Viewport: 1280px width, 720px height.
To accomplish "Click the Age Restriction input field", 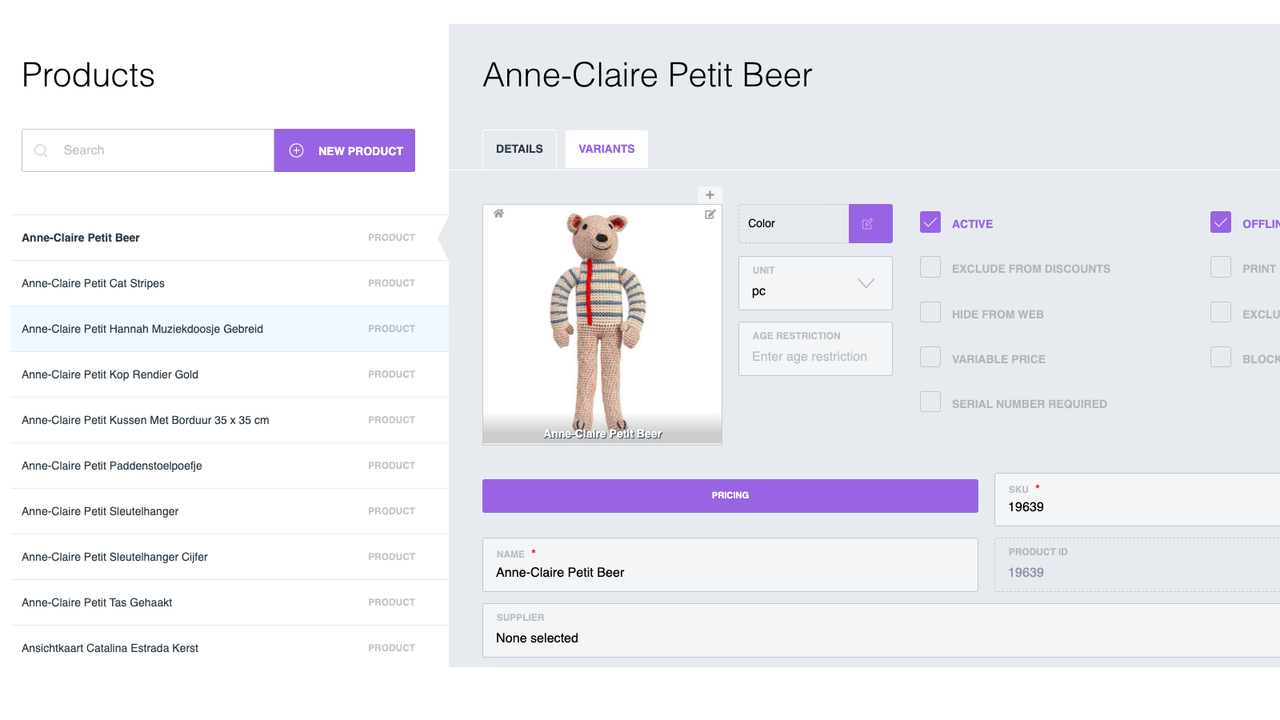I will [x=815, y=349].
